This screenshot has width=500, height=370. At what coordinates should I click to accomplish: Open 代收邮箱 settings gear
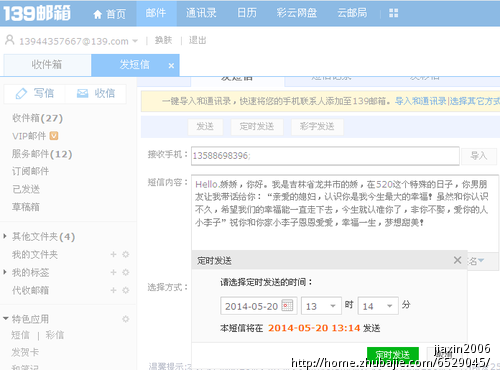(126, 290)
